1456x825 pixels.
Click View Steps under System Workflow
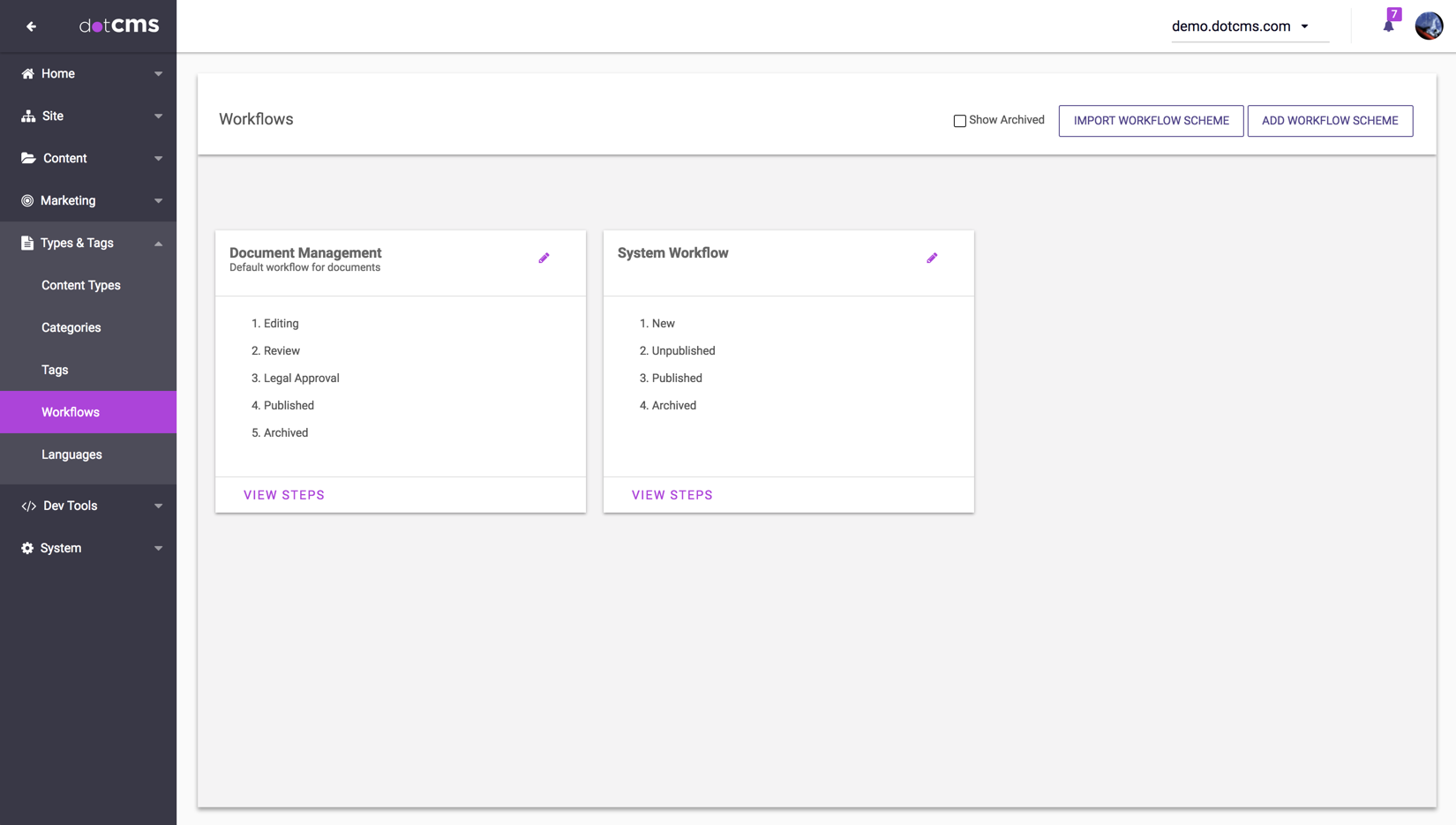click(672, 495)
